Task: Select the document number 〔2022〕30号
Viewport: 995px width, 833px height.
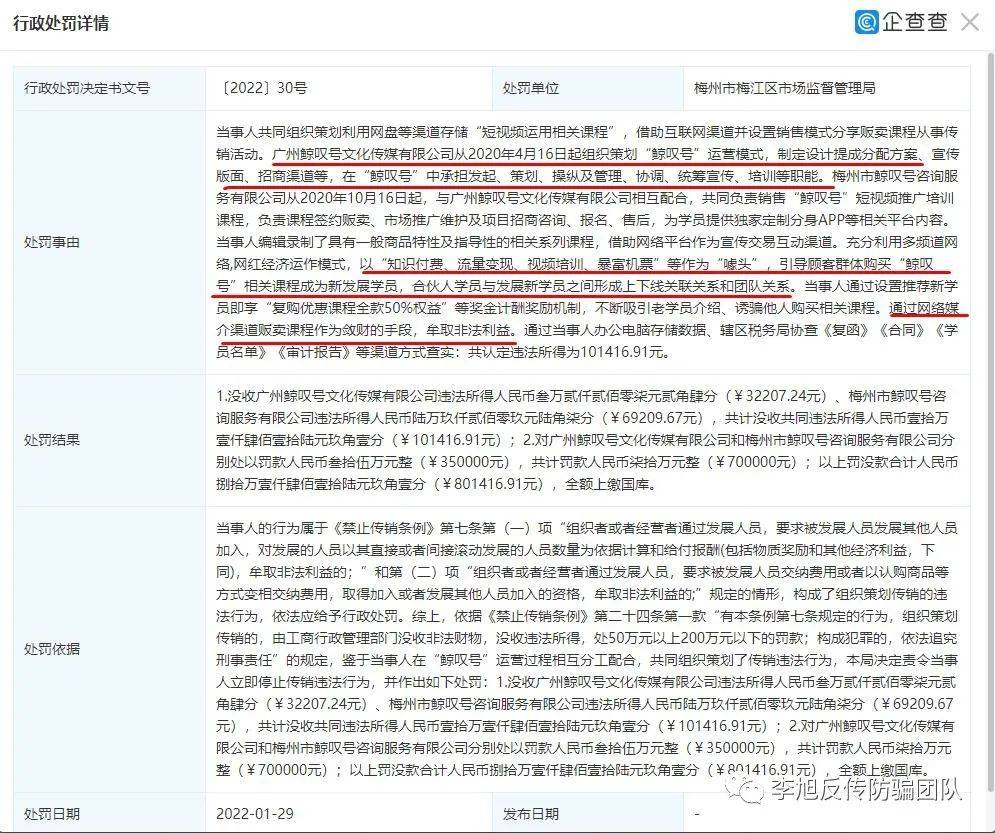Action: (261, 88)
